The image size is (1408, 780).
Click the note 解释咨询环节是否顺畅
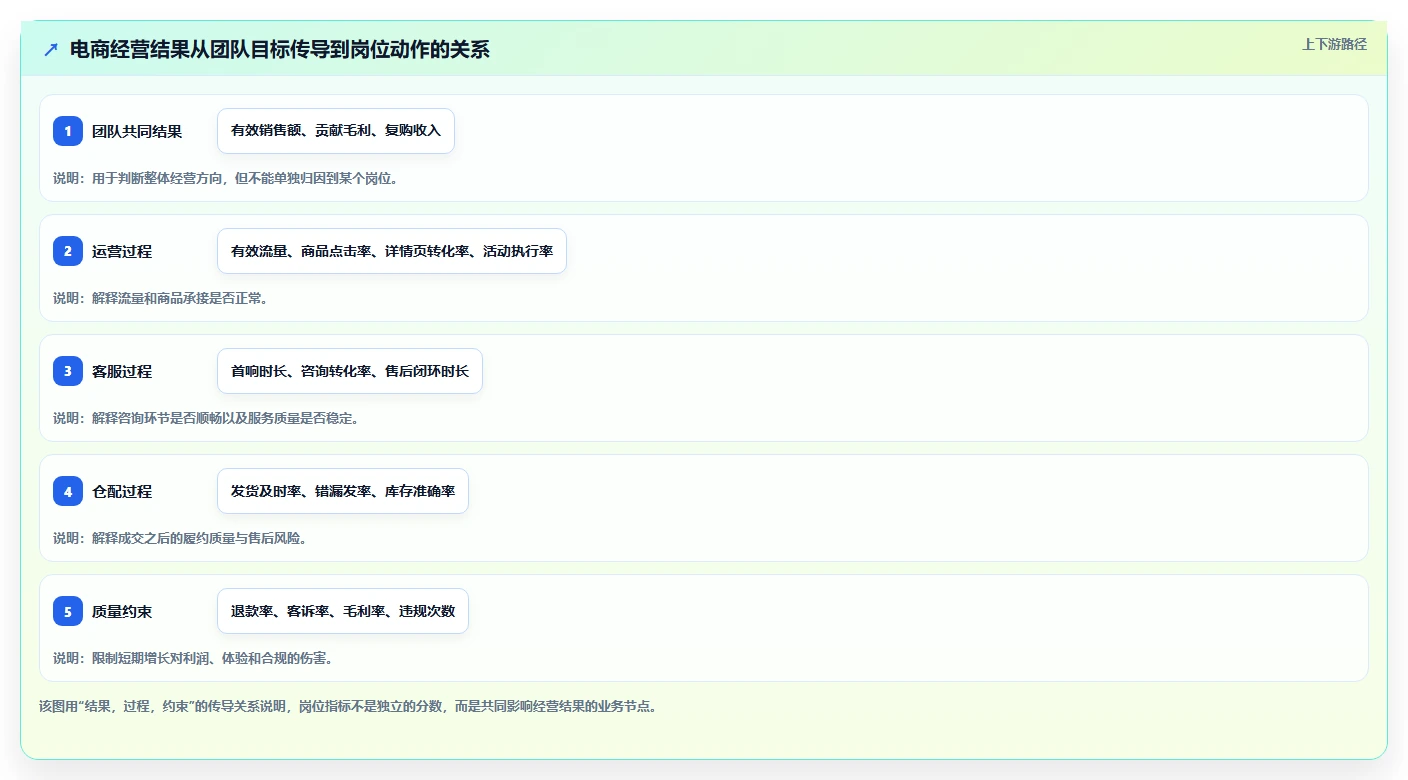[206, 418]
